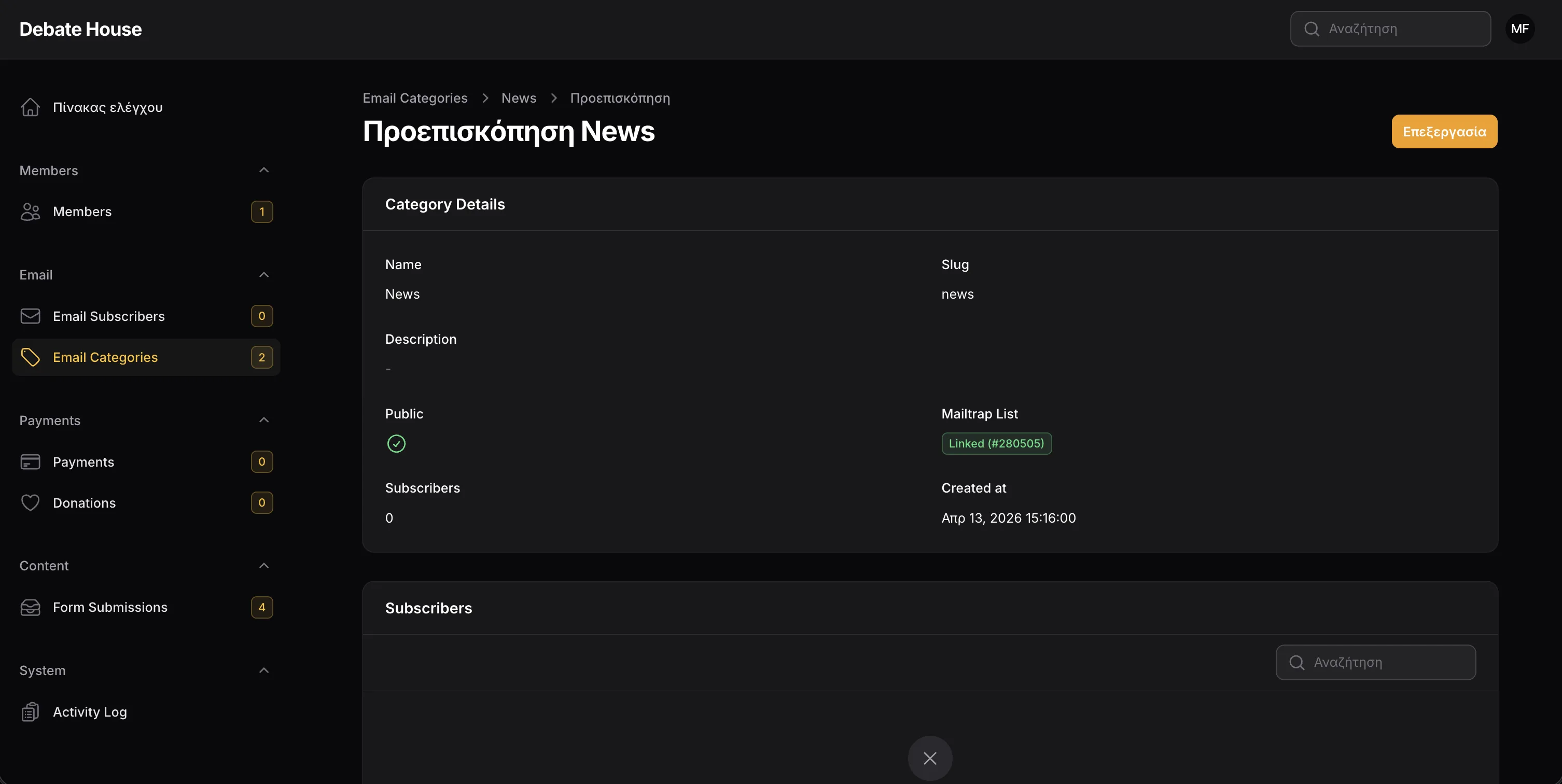The height and width of the screenshot is (784, 1562).
Task: Collapse the Payments sidebar group
Action: 264,420
